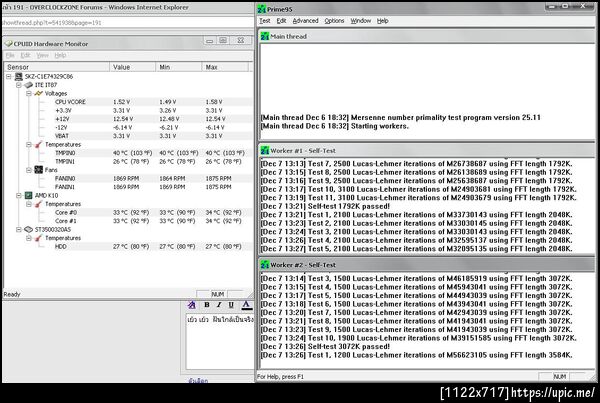
Task: Click inside the forum reply text box
Action: [220, 341]
